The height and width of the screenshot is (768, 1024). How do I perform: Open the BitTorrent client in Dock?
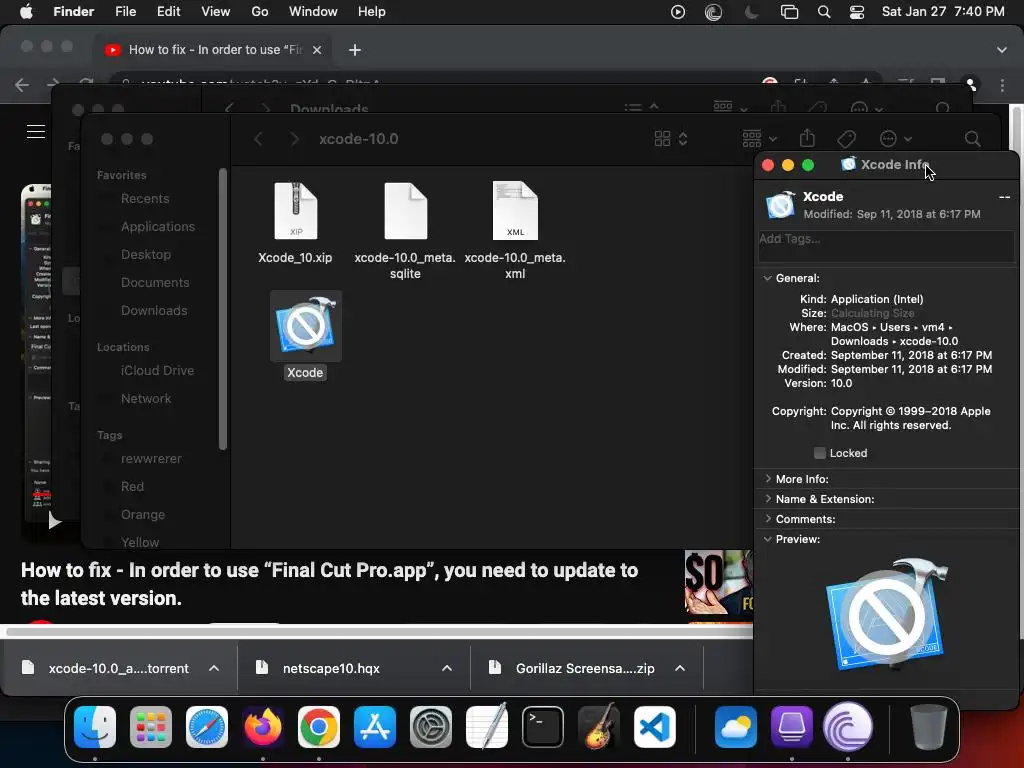pos(848,726)
